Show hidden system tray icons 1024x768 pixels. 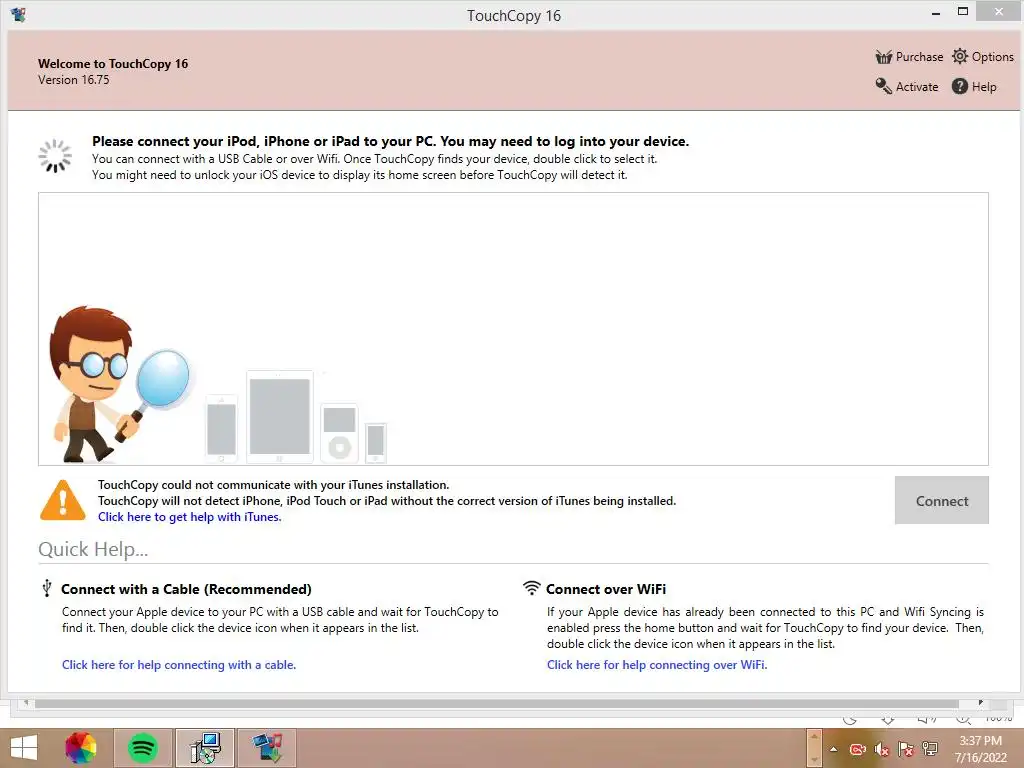click(x=833, y=749)
